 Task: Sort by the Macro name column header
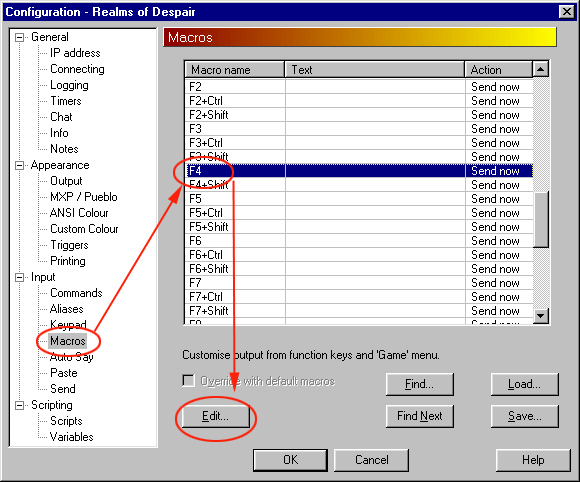(235, 70)
